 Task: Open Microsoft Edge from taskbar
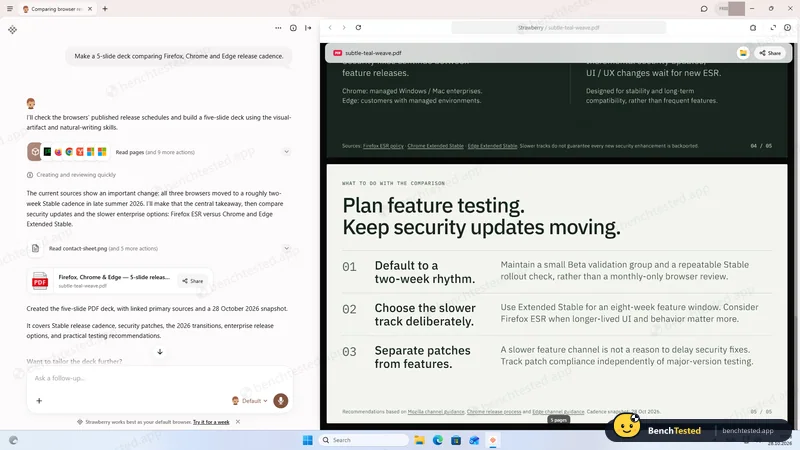tap(438, 440)
